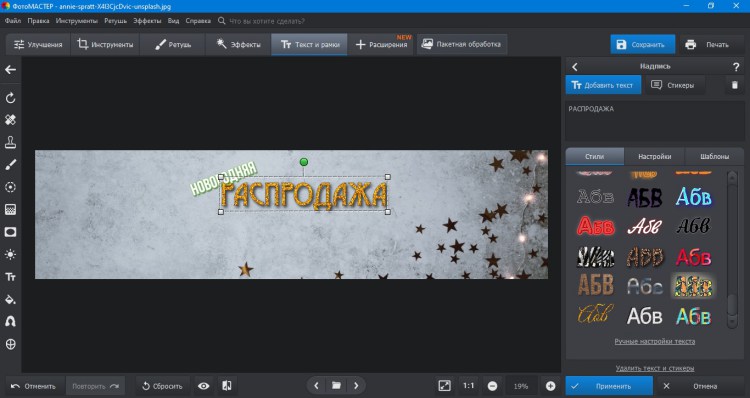Switch to the Ретушь toolbar tab

coord(173,44)
